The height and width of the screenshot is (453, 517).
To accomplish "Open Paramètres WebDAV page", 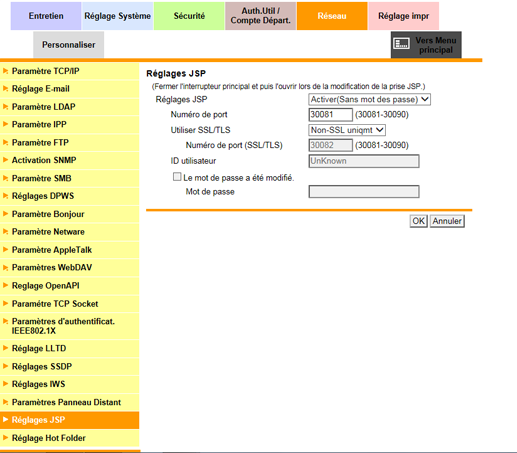I will (69, 268).
